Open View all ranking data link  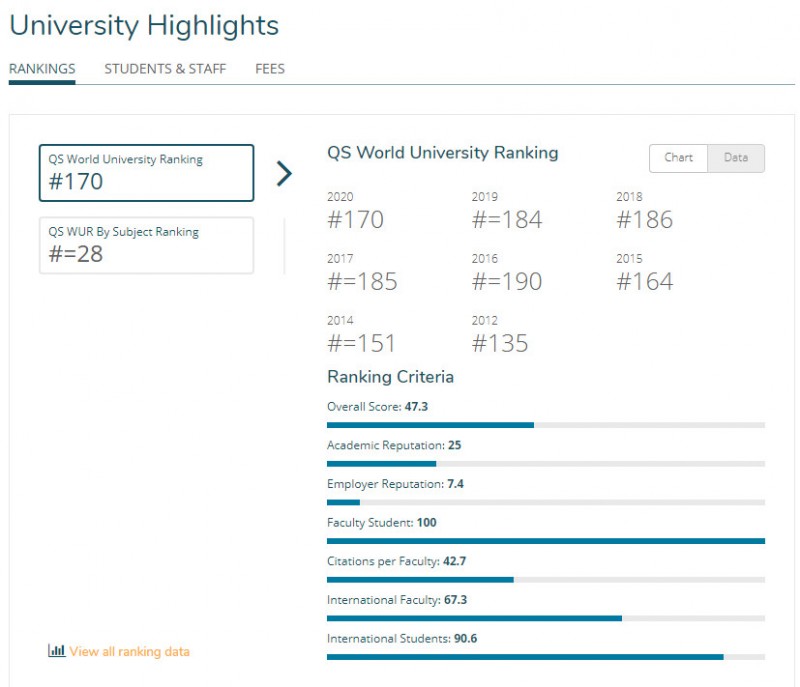[130, 651]
